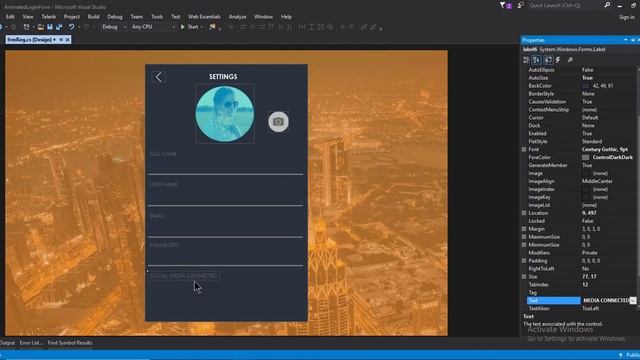
Task: Click the ForeColor color swatch
Action: [x=586, y=157]
